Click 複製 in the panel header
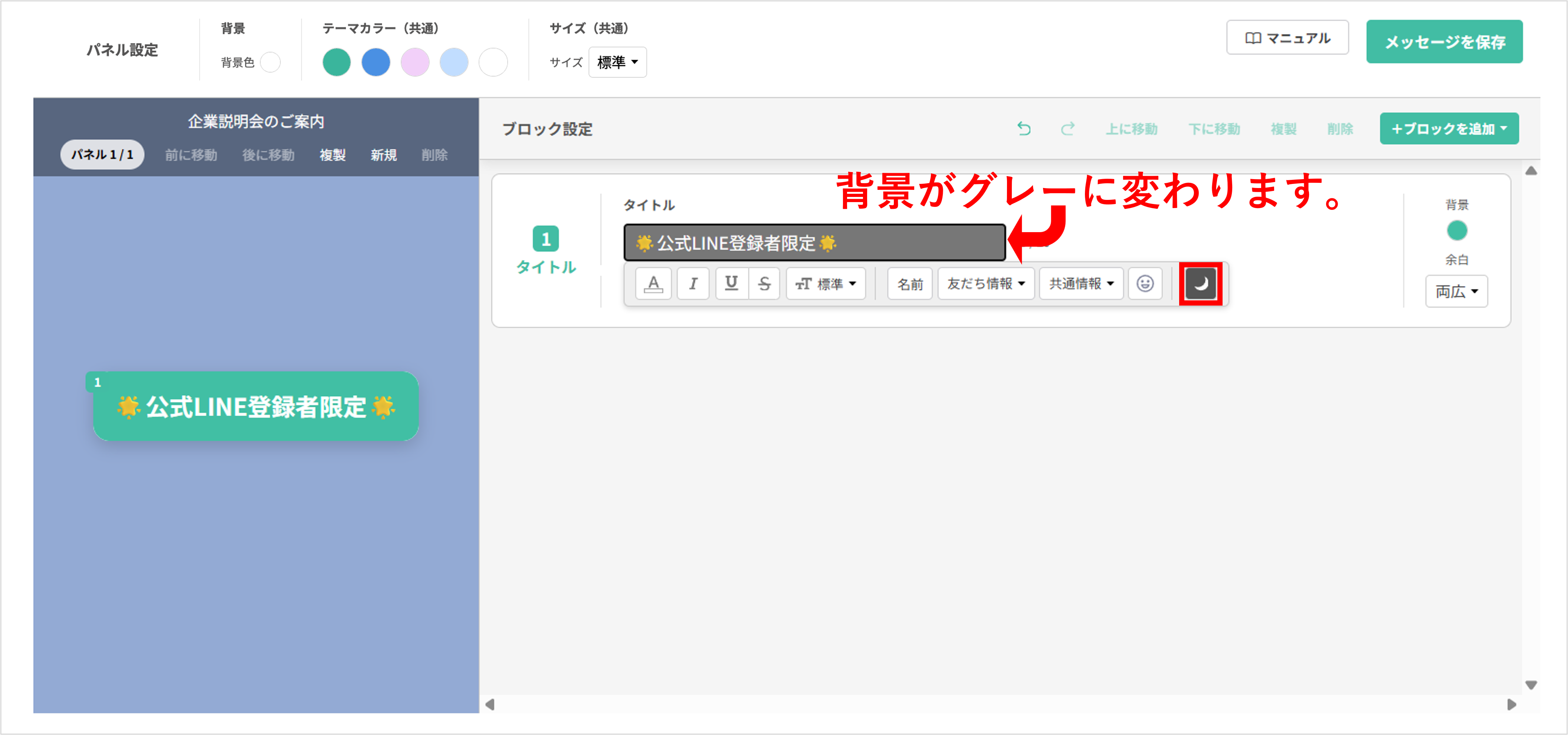The height and width of the screenshot is (735, 1568). [332, 155]
